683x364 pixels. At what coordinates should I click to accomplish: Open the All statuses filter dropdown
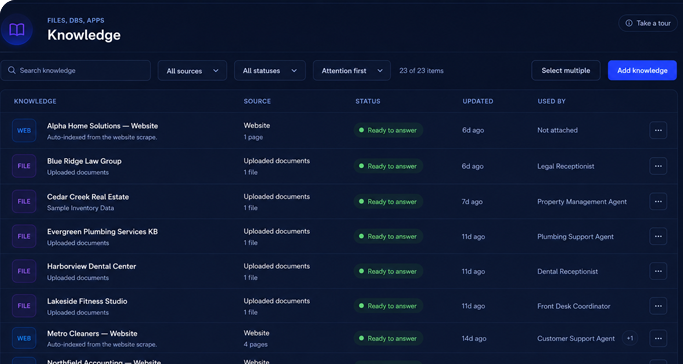click(x=270, y=71)
